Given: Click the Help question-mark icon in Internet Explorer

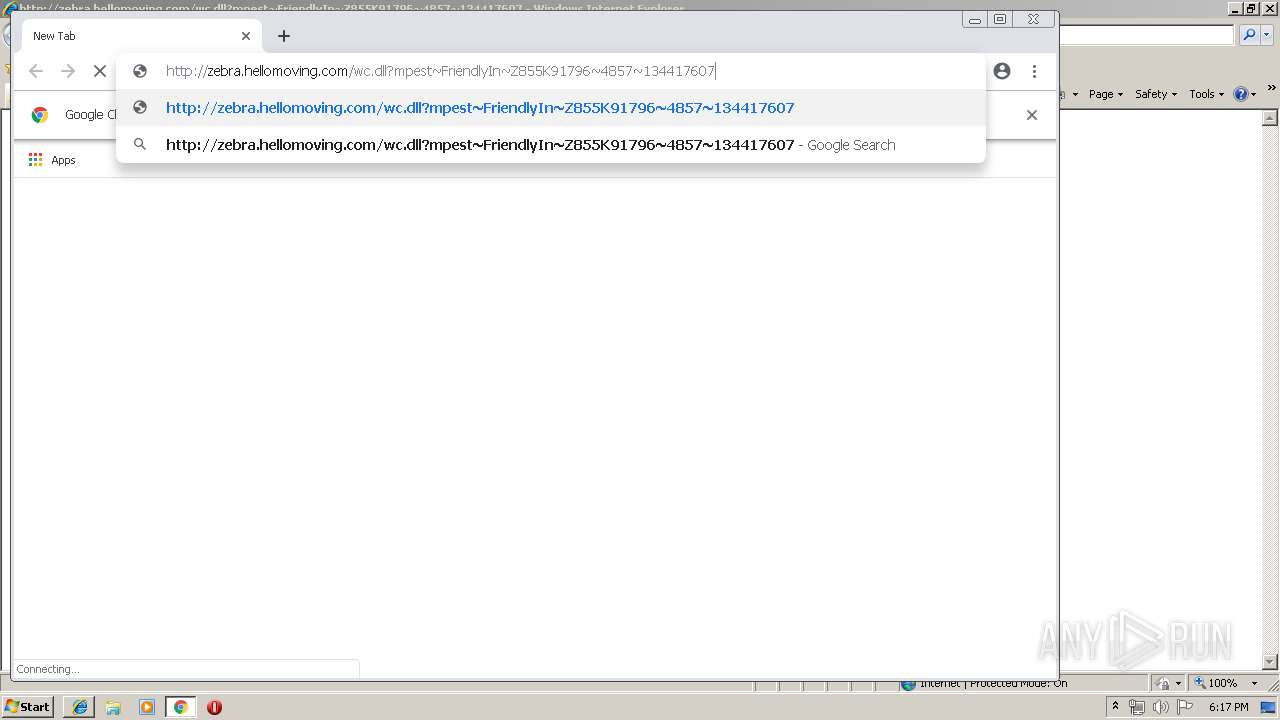Looking at the screenshot, I should click(1241, 94).
